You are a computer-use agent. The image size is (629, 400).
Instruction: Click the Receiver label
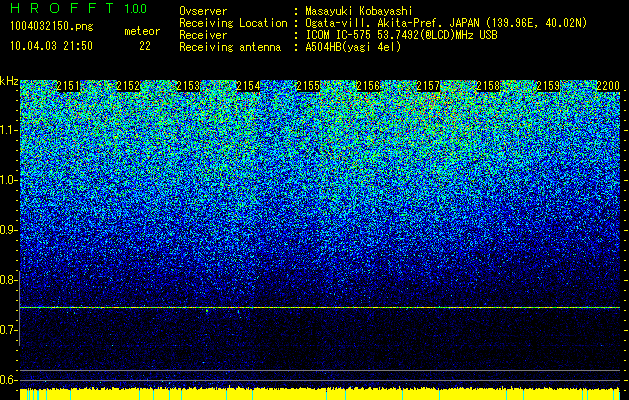point(203,35)
